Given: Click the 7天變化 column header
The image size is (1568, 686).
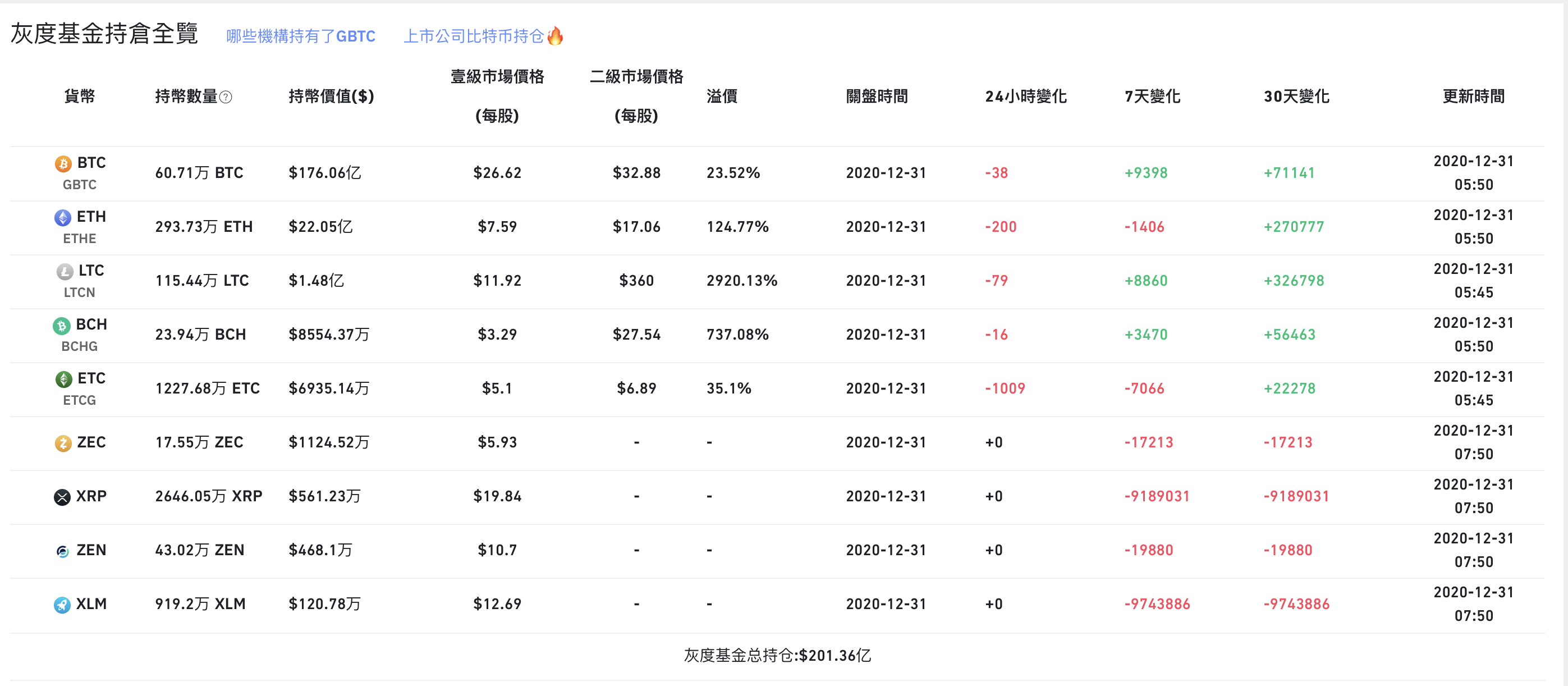Looking at the screenshot, I should (x=1152, y=96).
